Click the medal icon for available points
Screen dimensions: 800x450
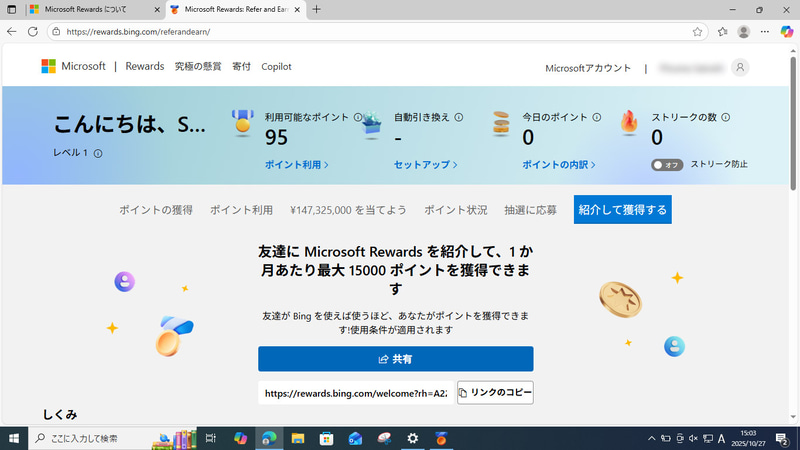(x=243, y=123)
